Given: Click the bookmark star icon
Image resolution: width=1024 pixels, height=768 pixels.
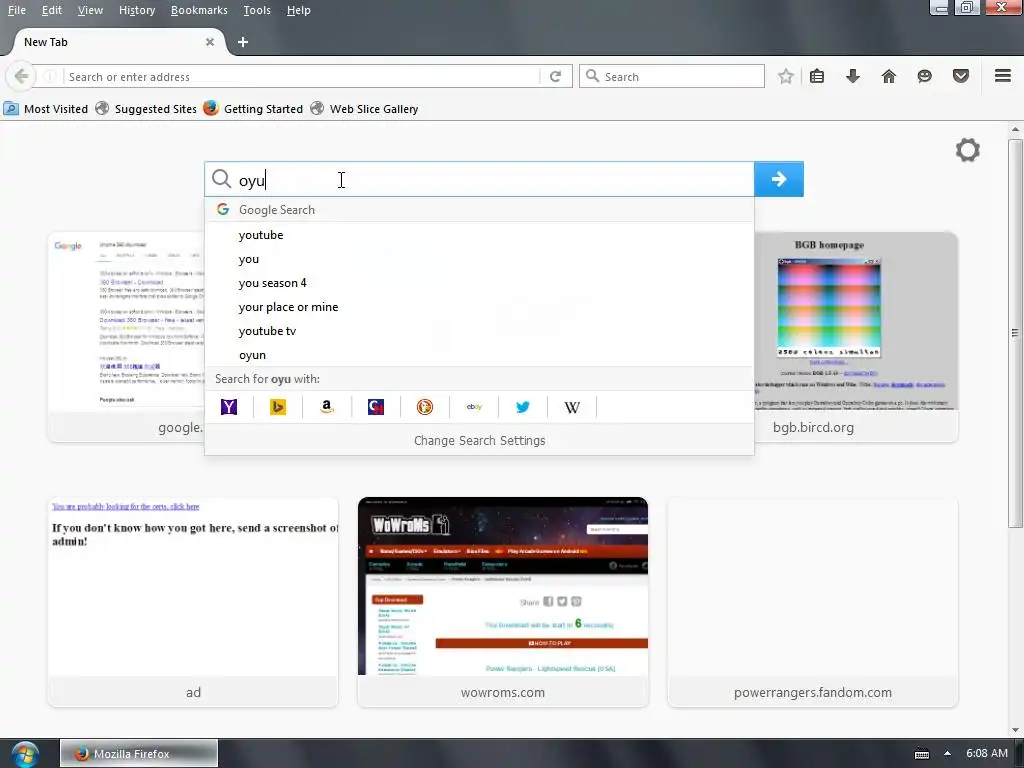Looking at the screenshot, I should pos(786,76).
